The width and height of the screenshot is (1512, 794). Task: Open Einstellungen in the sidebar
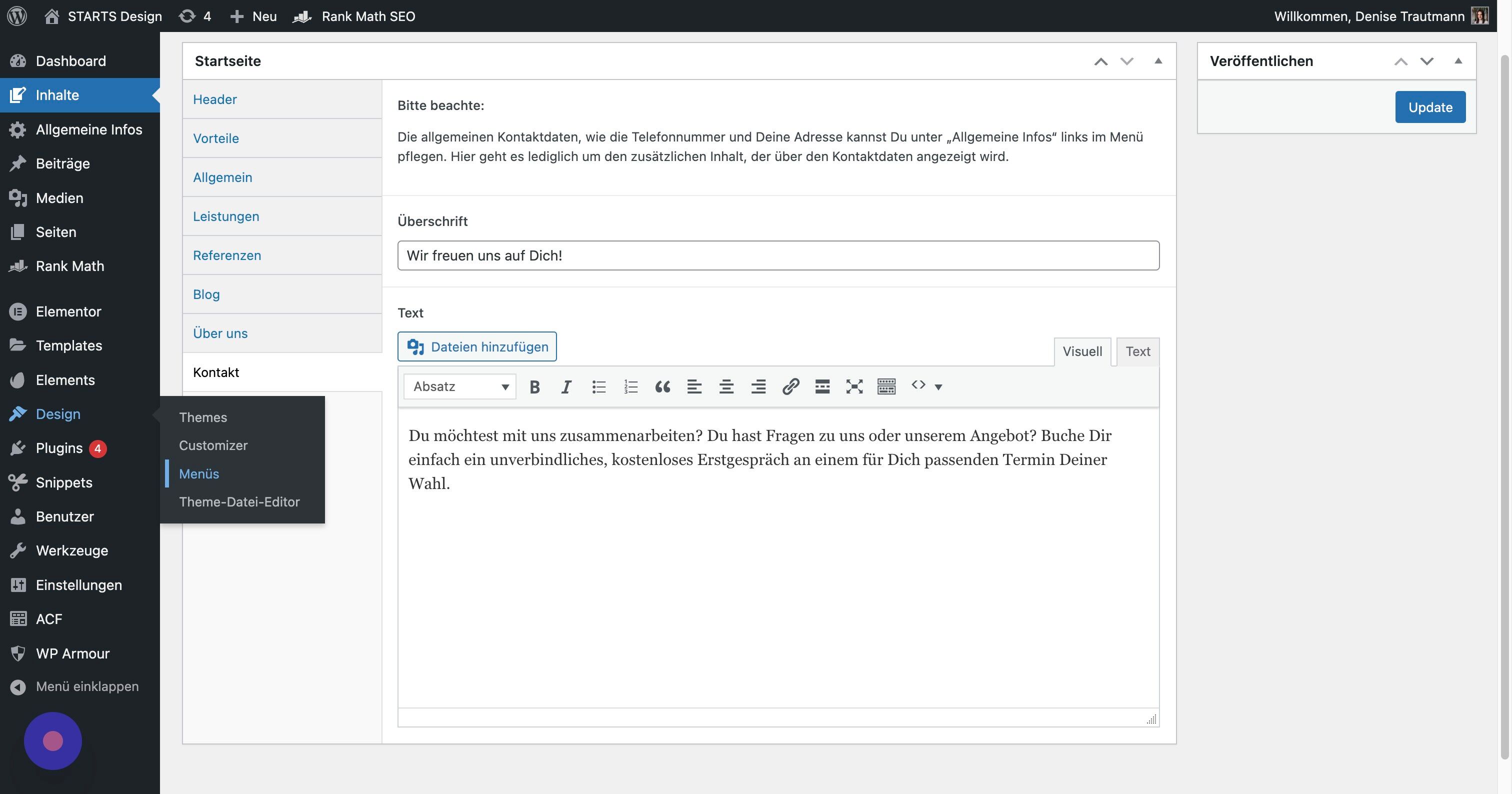pyautogui.click(x=80, y=585)
